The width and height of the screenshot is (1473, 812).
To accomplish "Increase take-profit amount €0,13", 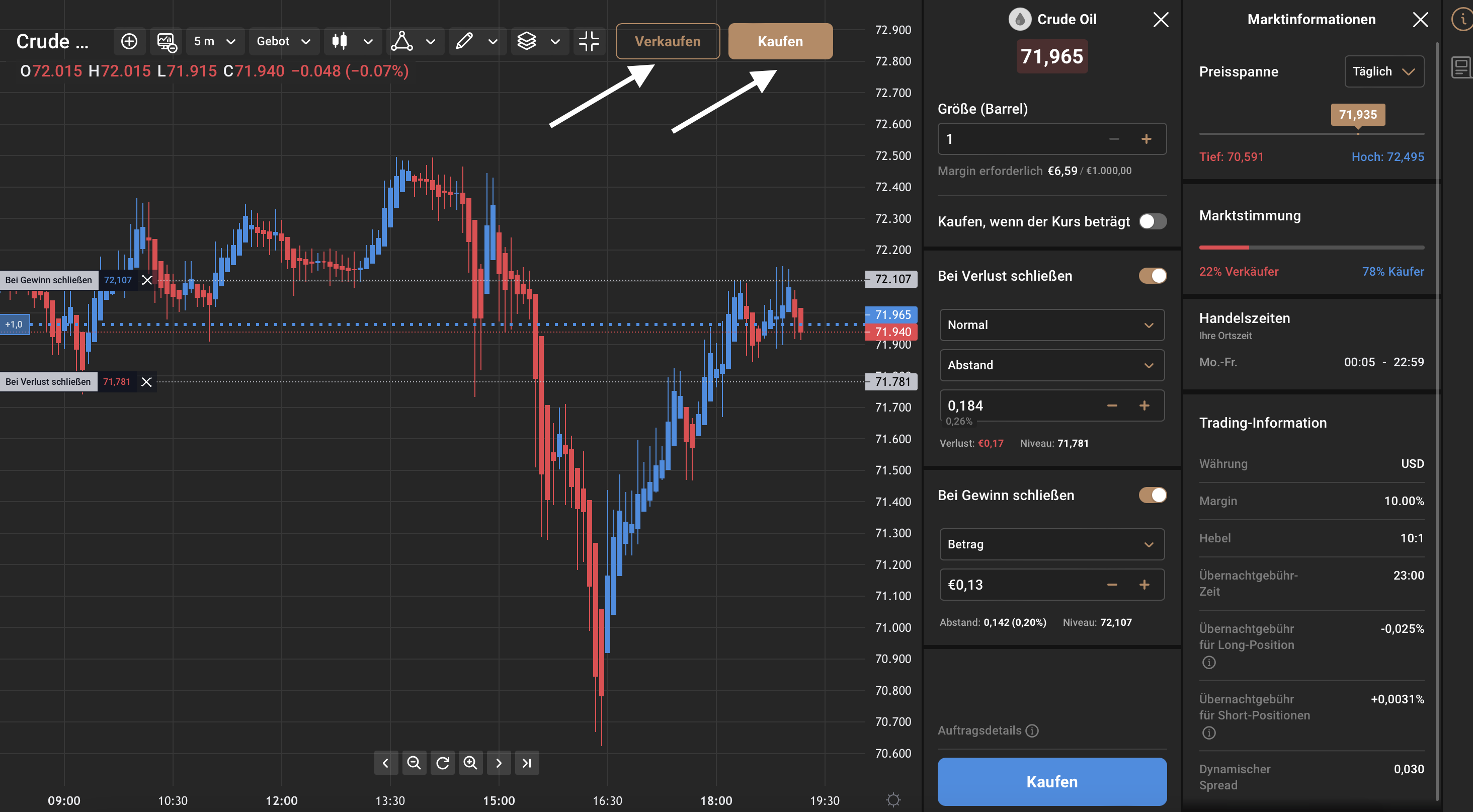I will (x=1144, y=585).
